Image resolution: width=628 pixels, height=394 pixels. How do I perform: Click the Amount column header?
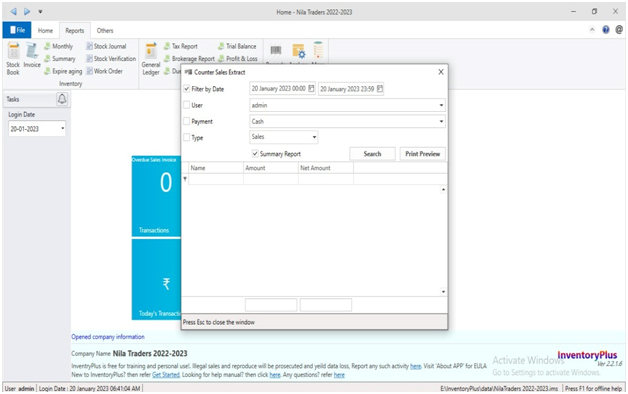coord(271,168)
